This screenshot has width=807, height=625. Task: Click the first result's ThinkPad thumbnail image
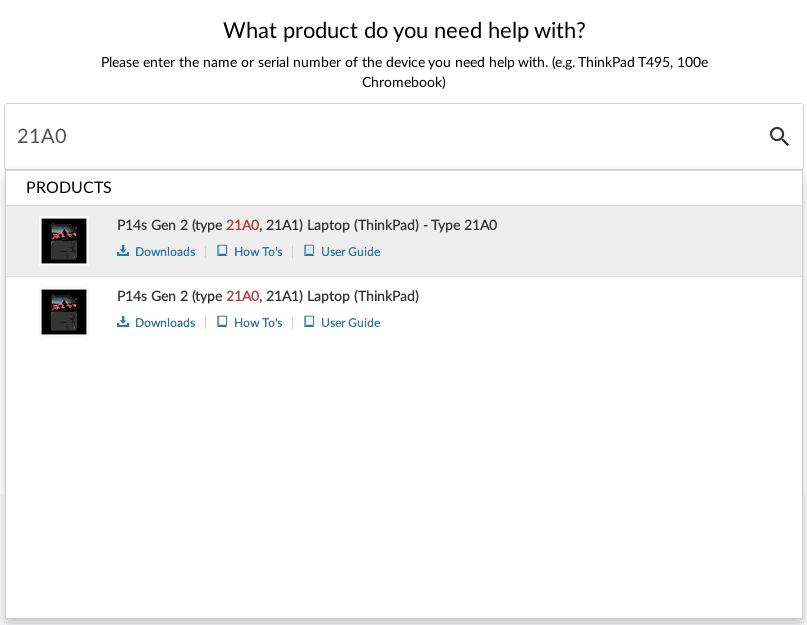[x=64, y=241]
